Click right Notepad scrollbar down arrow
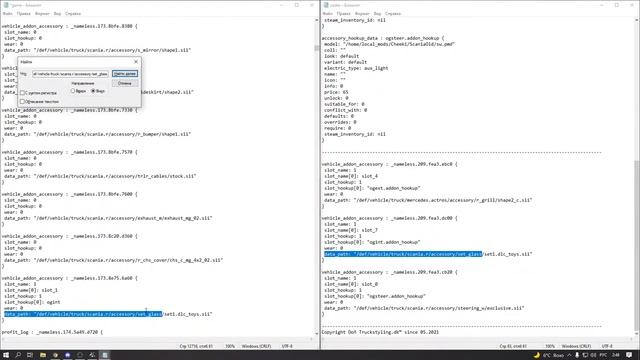Viewport: 640px width, 360px height. pyautogui.click(x=636, y=333)
